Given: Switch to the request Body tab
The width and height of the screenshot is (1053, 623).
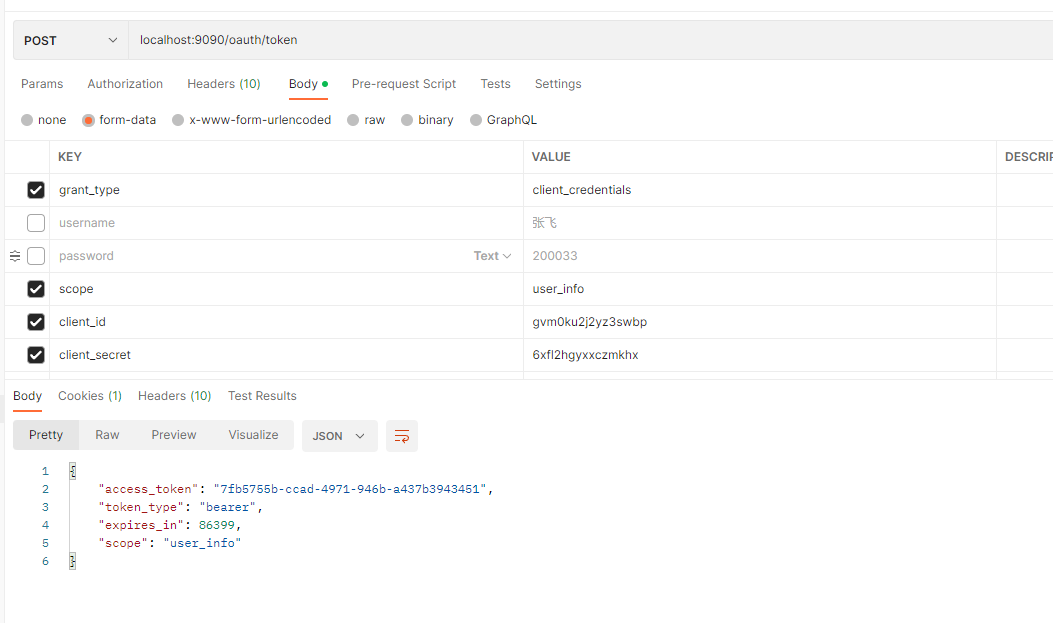Looking at the screenshot, I should pos(308,84).
